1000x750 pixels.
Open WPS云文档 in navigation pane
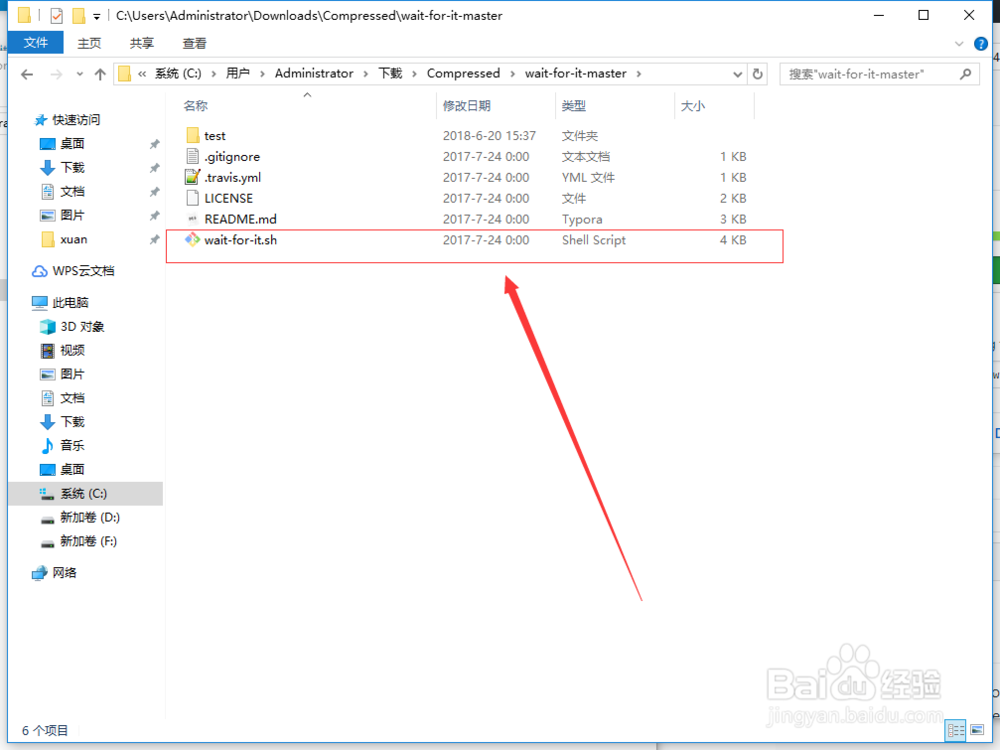click(x=83, y=271)
